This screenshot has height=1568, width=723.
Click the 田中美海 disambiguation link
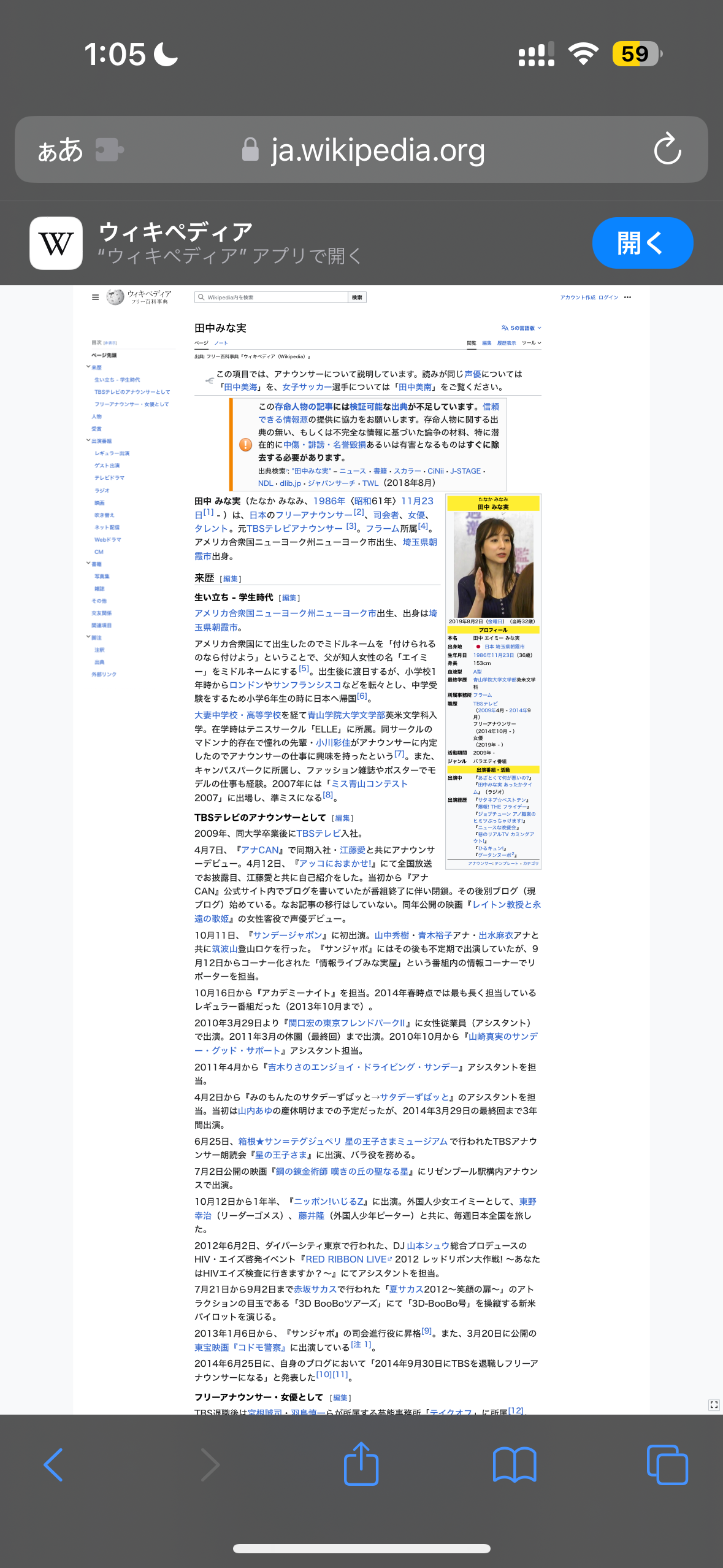click(241, 387)
